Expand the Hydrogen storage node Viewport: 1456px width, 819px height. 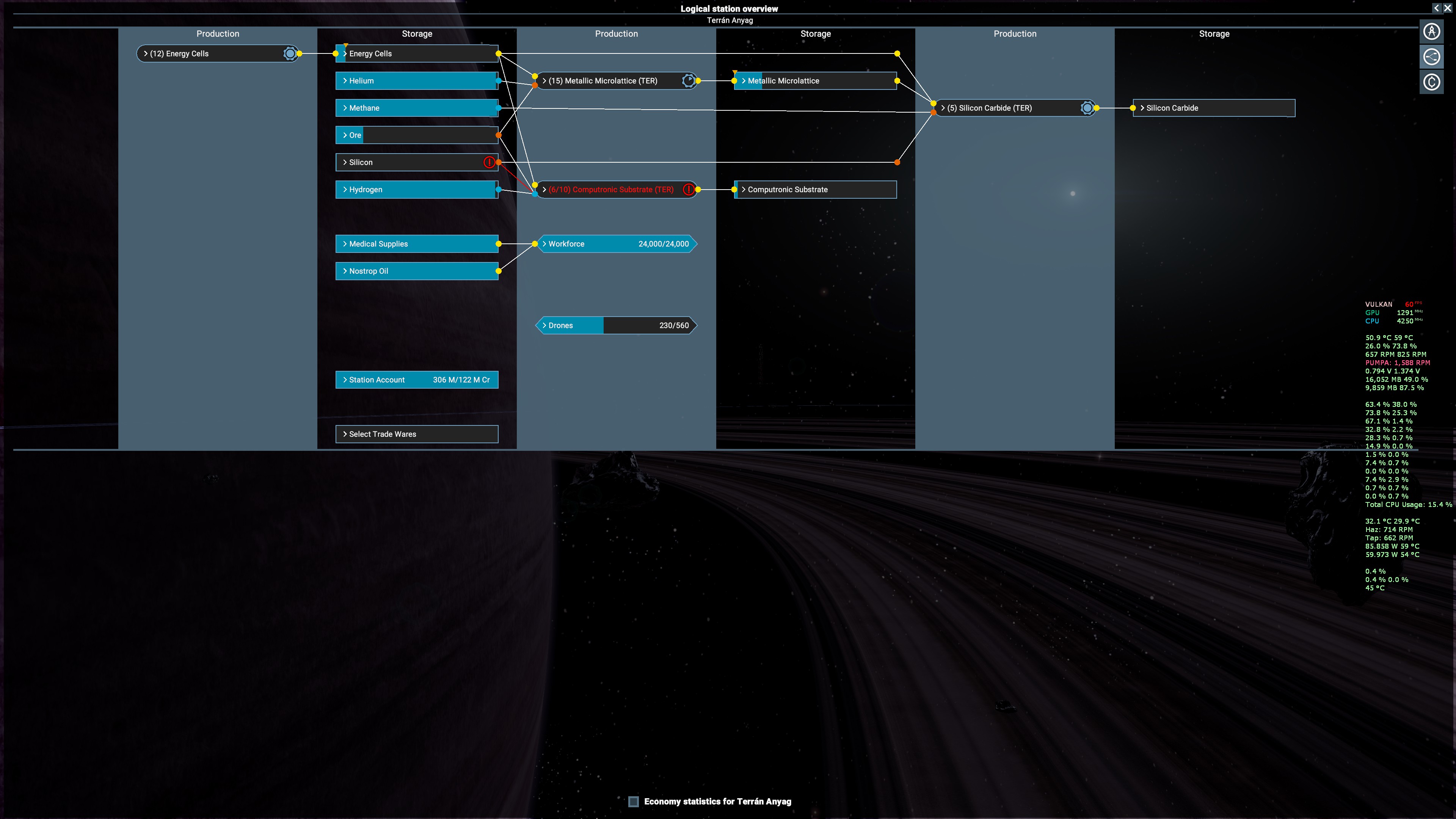[417, 189]
